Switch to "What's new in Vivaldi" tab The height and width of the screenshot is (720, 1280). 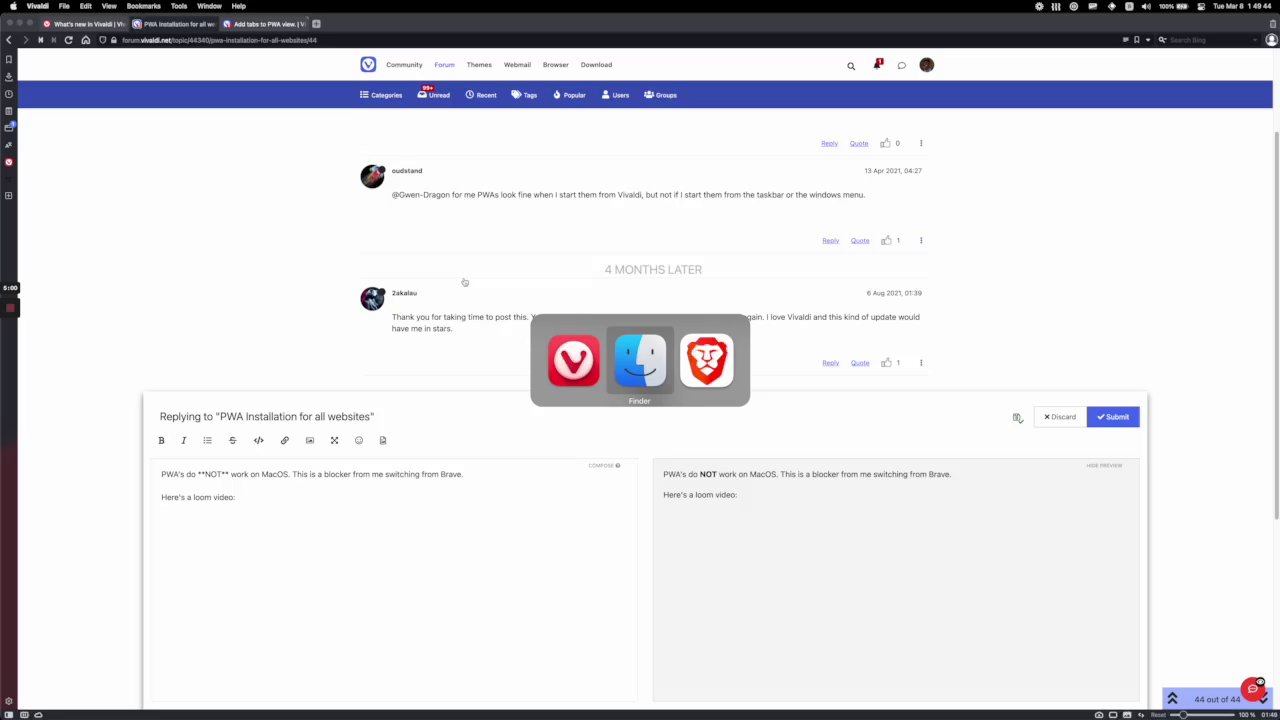click(84, 24)
